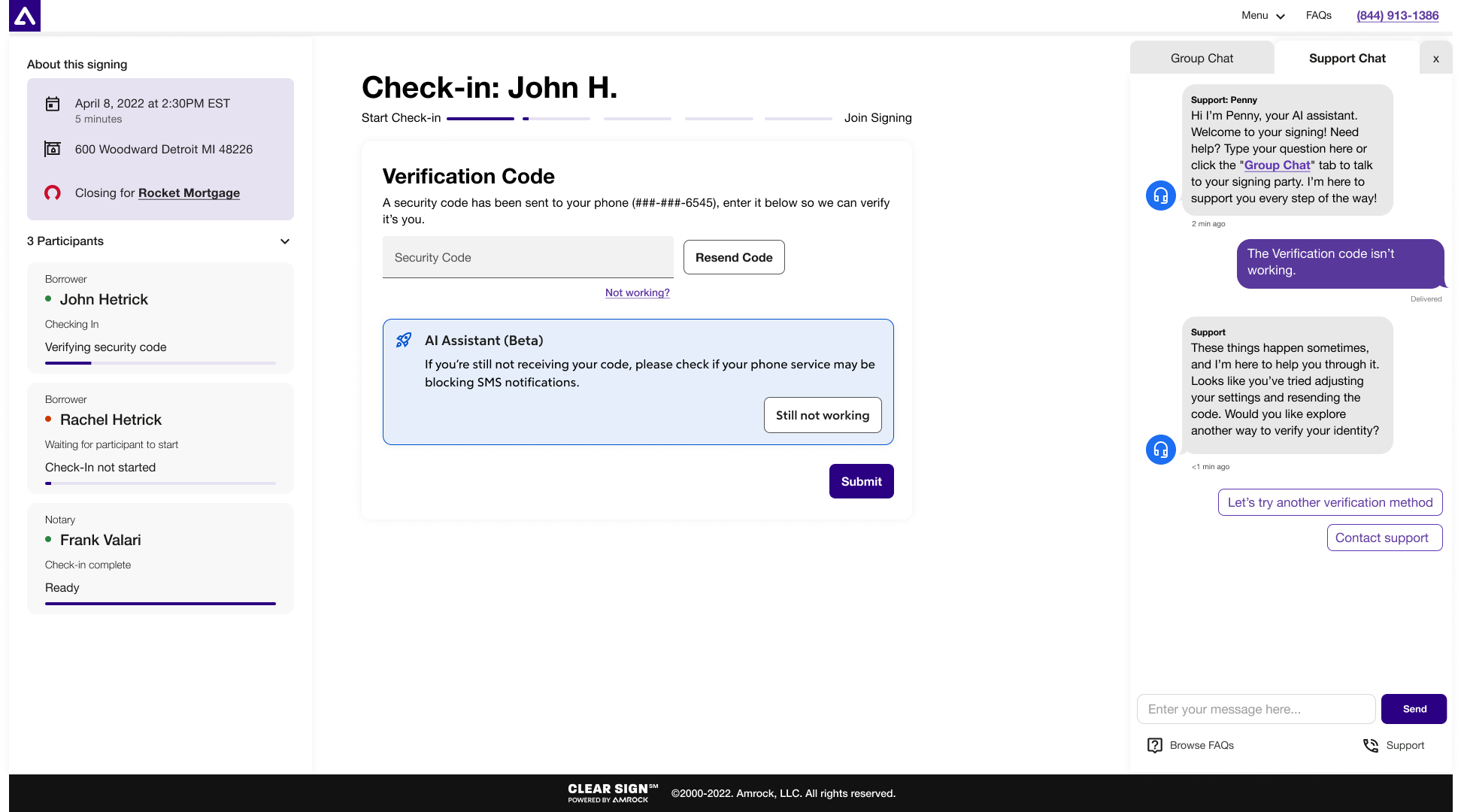
Task: Click the Rocket Mortgage closing icon
Action: [x=51, y=193]
